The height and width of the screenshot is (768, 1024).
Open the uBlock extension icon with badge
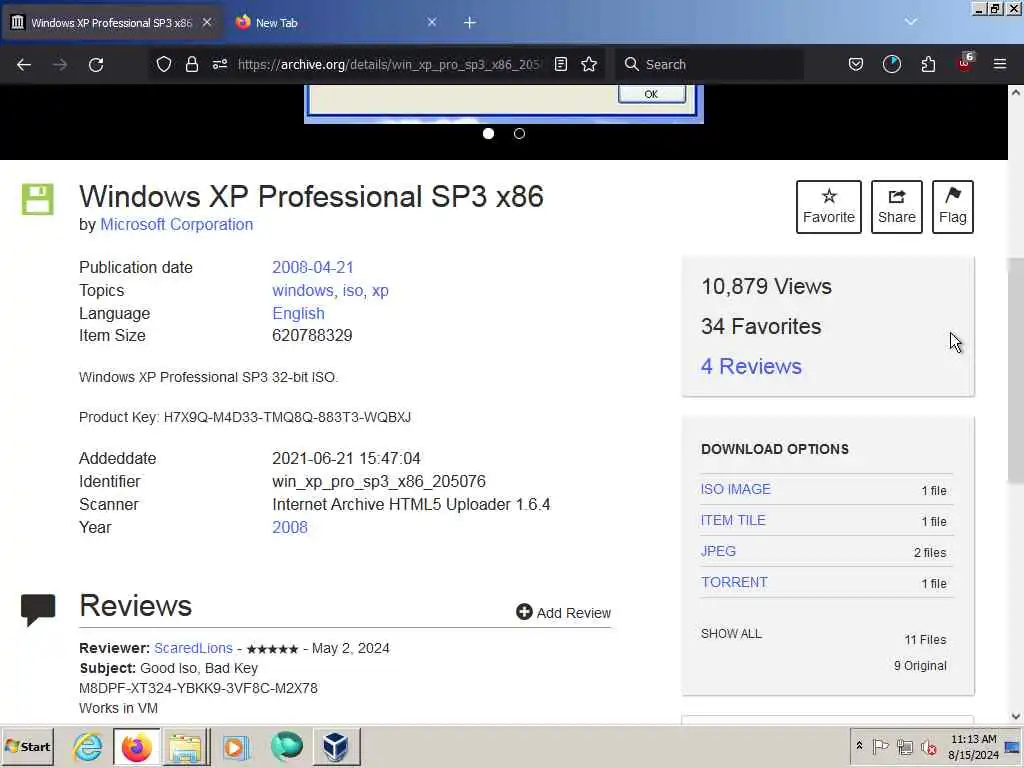(966, 63)
